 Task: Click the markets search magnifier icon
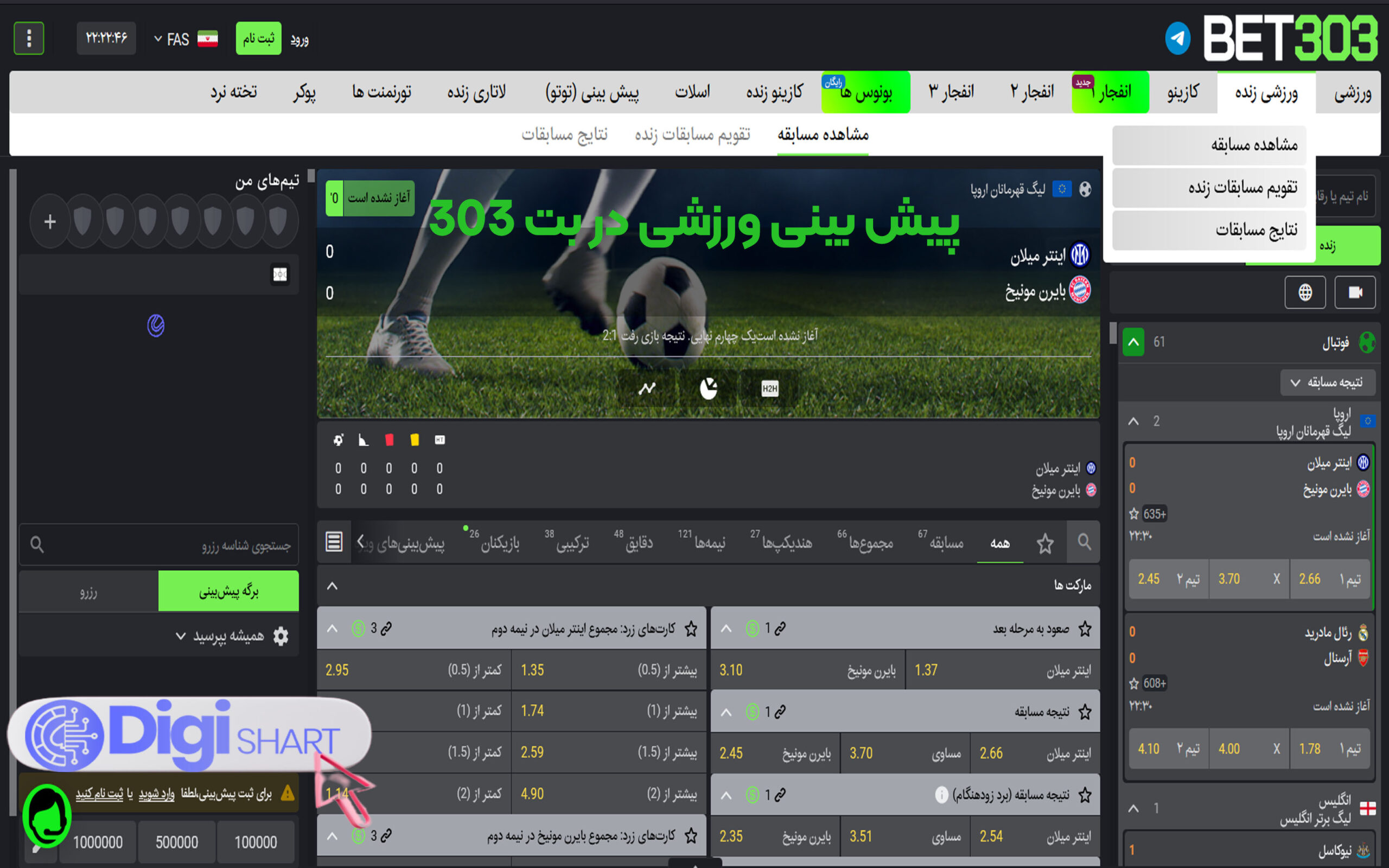point(1084,542)
